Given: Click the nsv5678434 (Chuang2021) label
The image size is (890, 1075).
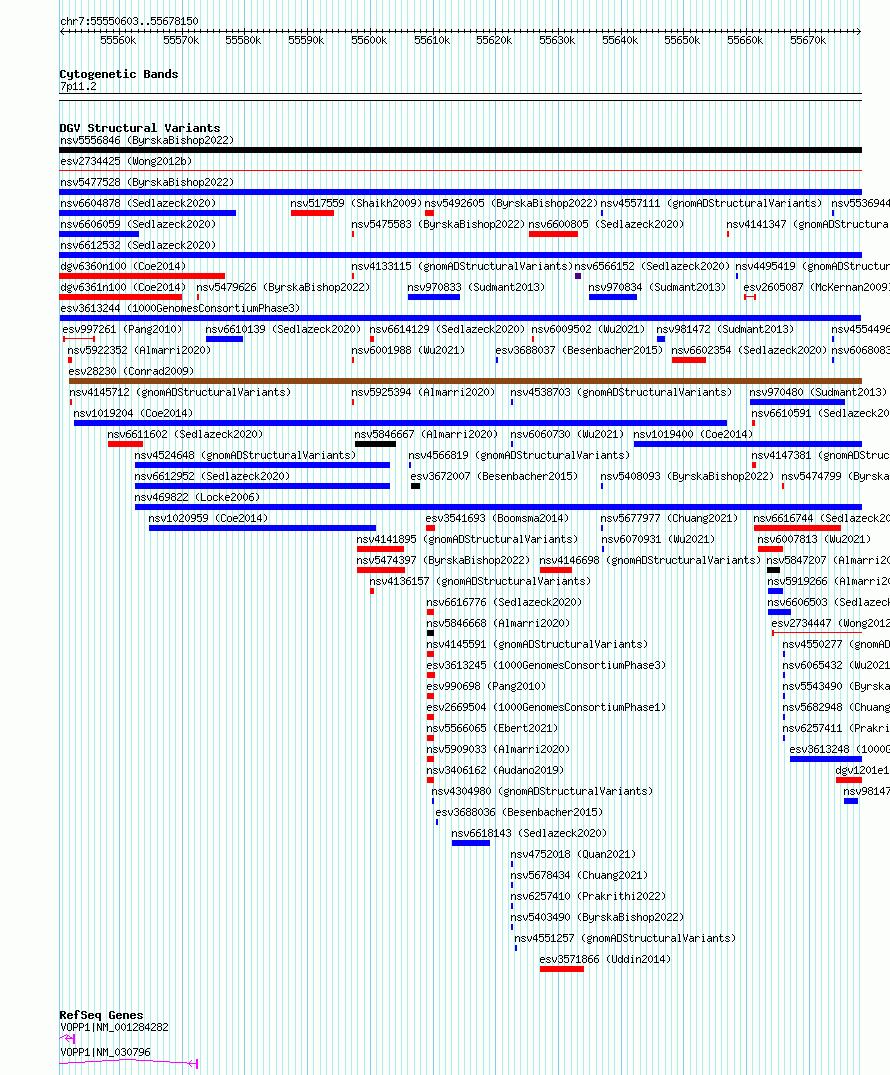Looking at the screenshot, I should coord(579,875).
